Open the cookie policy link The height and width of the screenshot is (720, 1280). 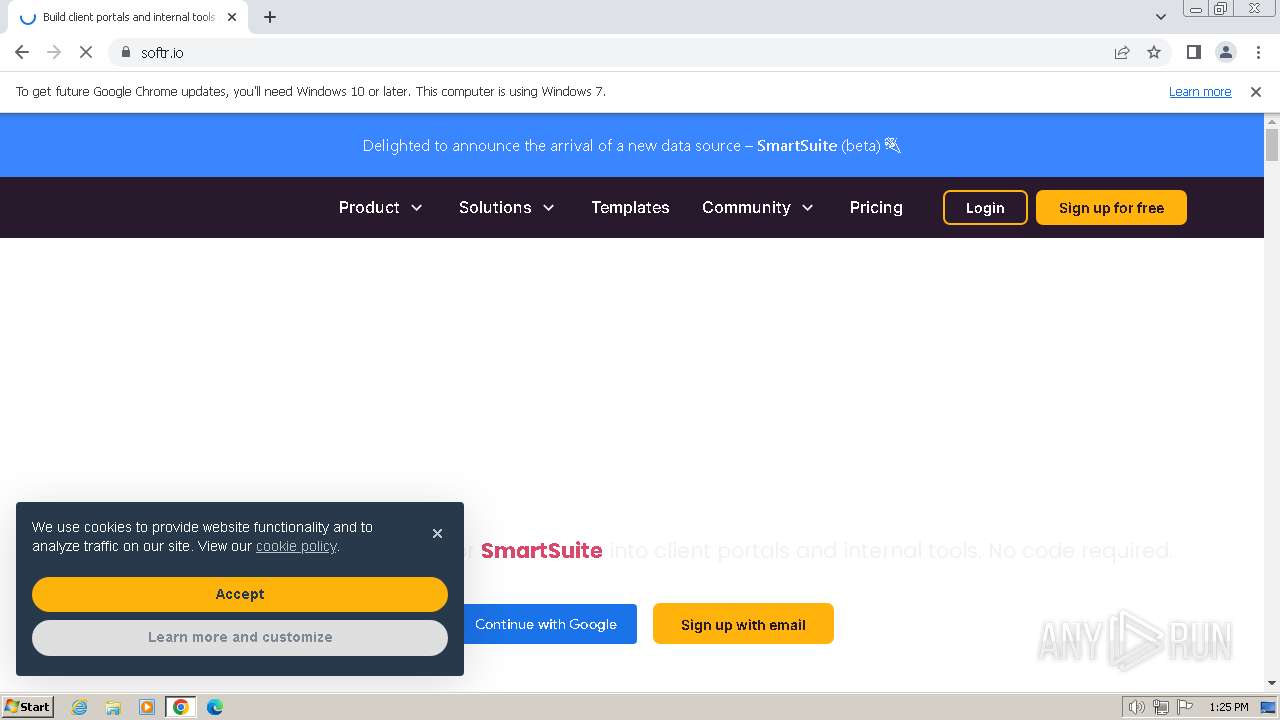coord(296,546)
